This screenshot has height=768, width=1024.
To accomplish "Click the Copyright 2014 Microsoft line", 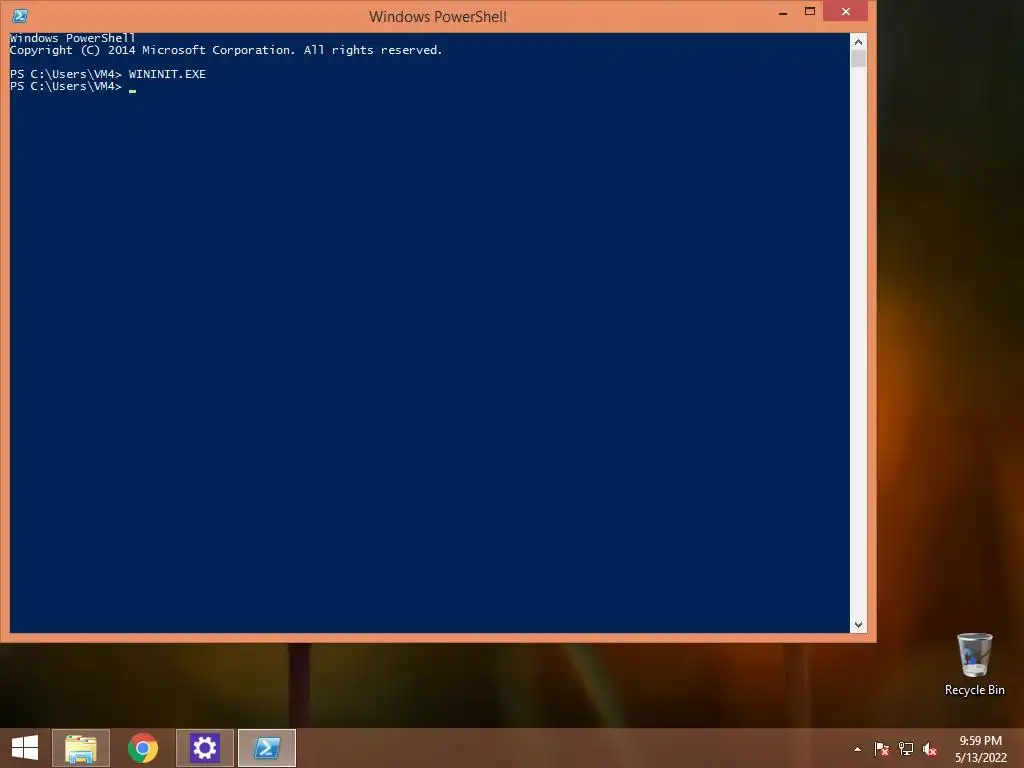I will [x=226, y=50].
